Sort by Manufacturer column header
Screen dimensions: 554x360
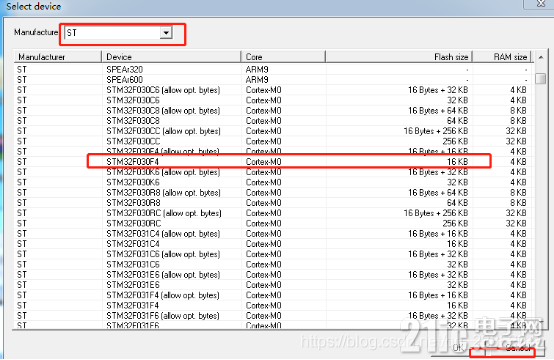pos(58,57)
